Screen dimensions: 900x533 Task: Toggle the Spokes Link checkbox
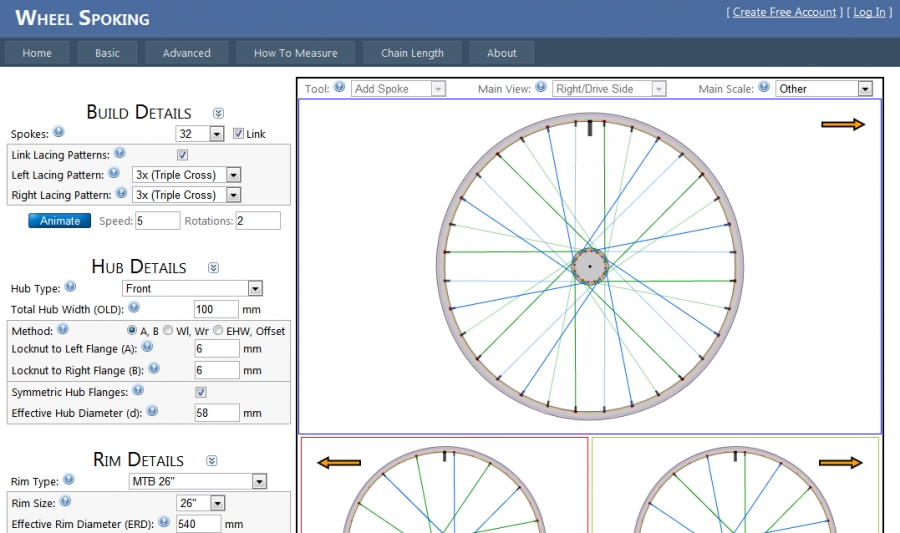coord(238,134)
